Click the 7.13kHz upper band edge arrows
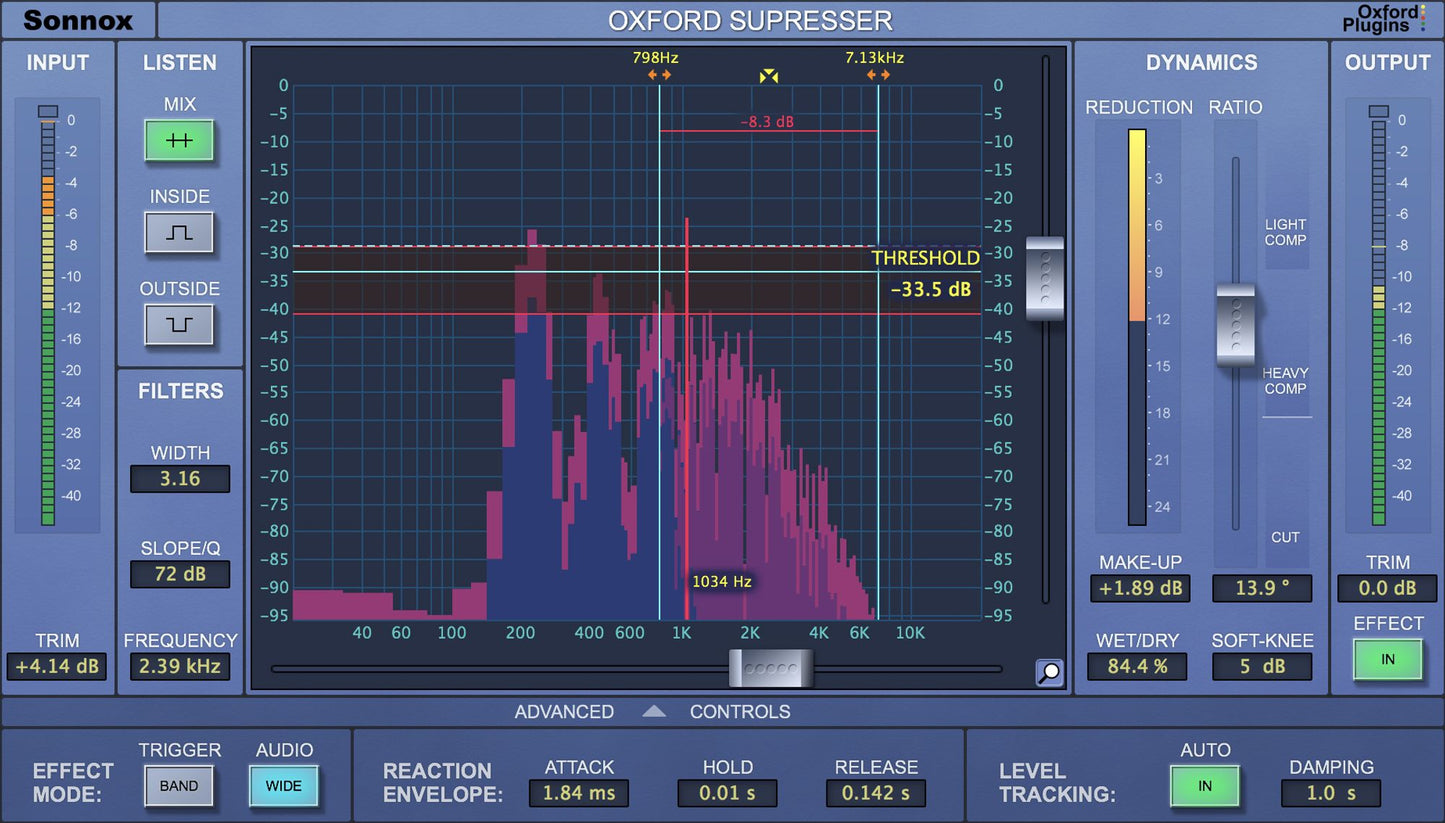The height and width of the screenshot is (823, 1445). coord(878,75)
